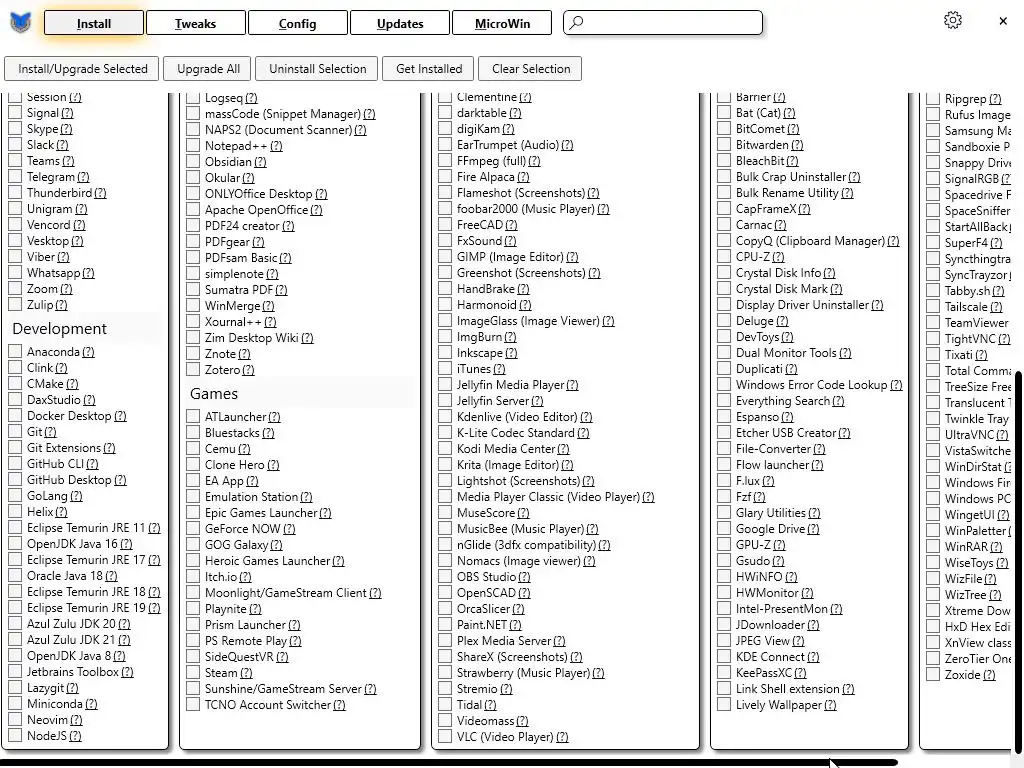The image size is (1024, 768).
Task: Check the Telegram checkbox
Action: coord(15,177)
